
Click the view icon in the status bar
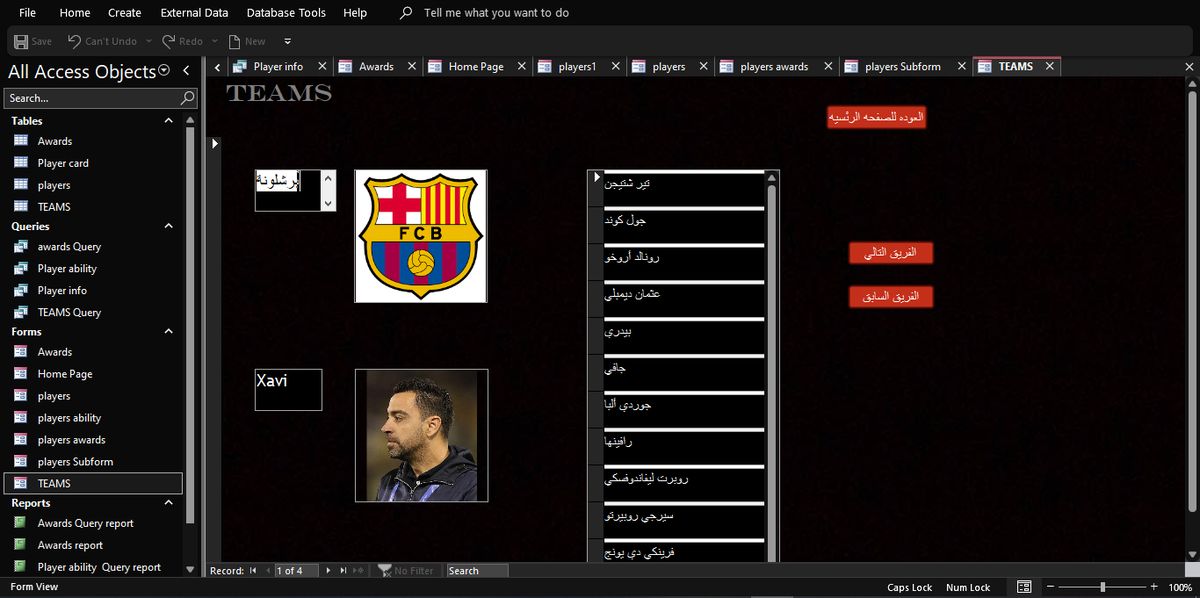pyautogui.click(x=1024, y=587)
